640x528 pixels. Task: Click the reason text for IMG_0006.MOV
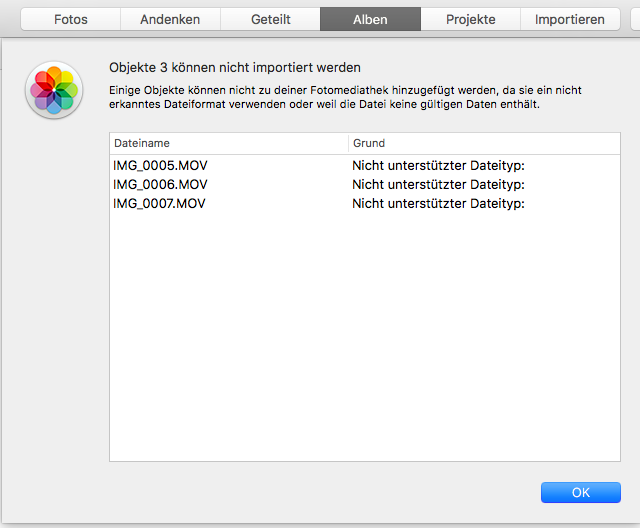pyautogui.click(x=438, y=185)
